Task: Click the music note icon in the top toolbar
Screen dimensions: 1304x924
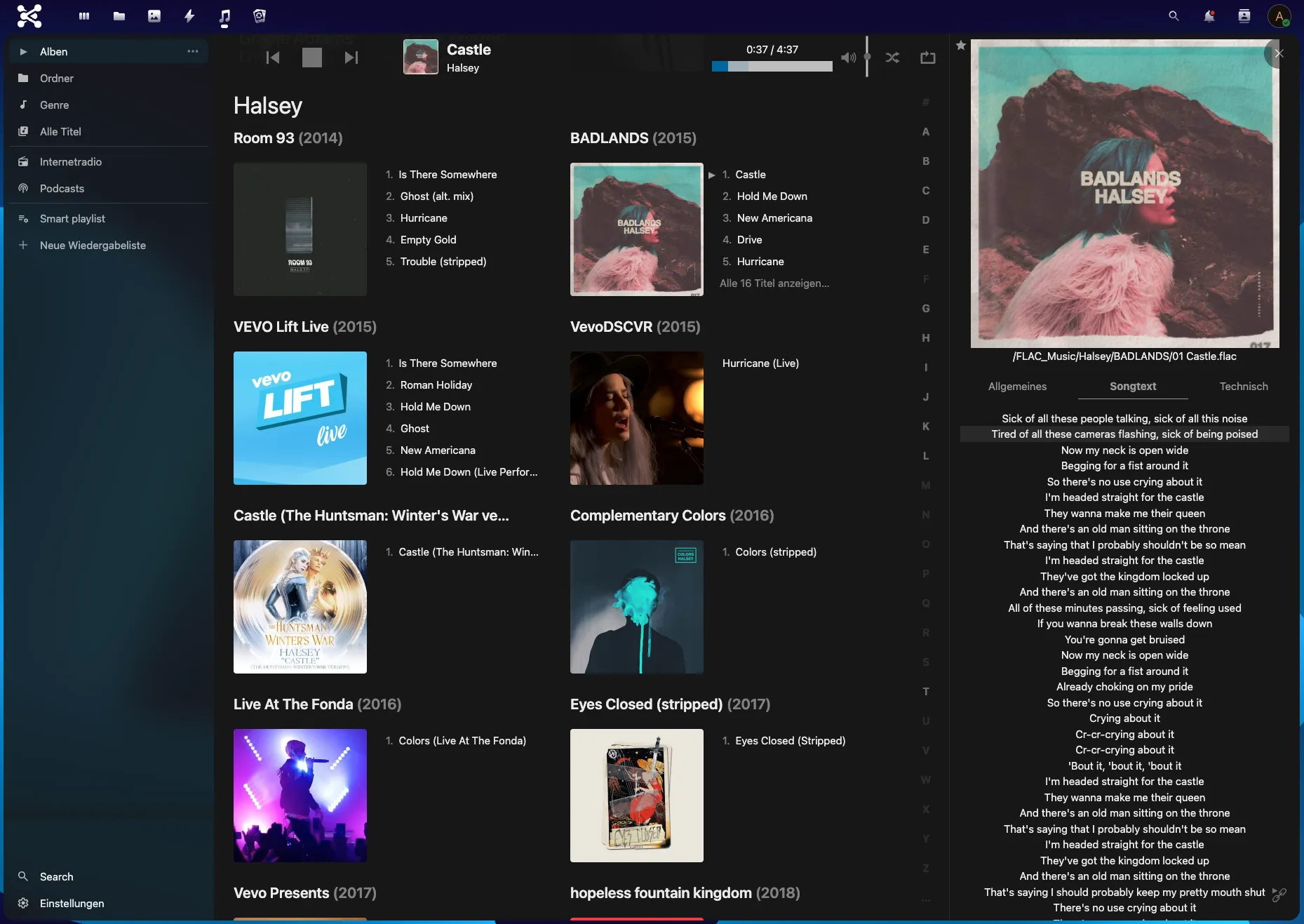Action: pos(224,15)
